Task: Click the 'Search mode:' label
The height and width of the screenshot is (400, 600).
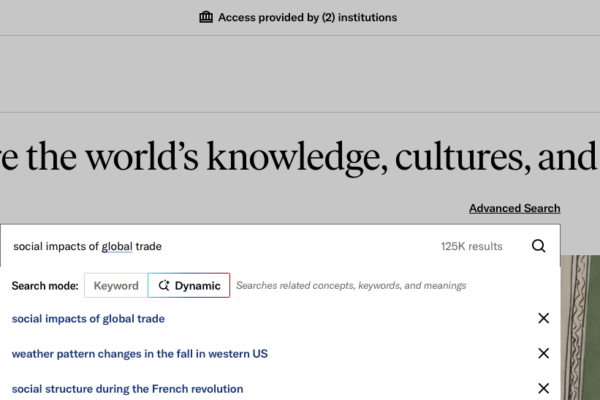Action: click(x=45, y=286)
